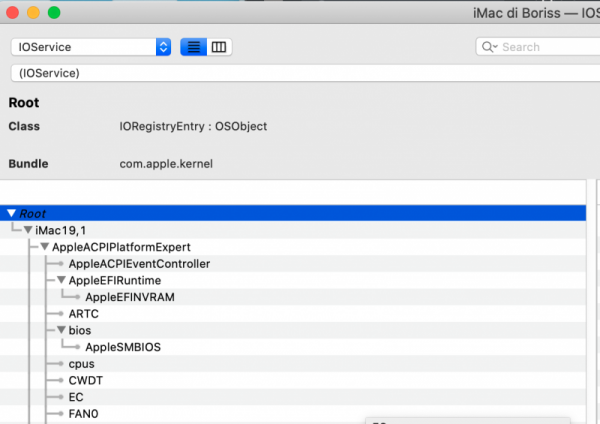Collapse the AppleACPIPlatformExpert triangle
The width and height of the screenshot is (600, 424).
click(45, 247)
